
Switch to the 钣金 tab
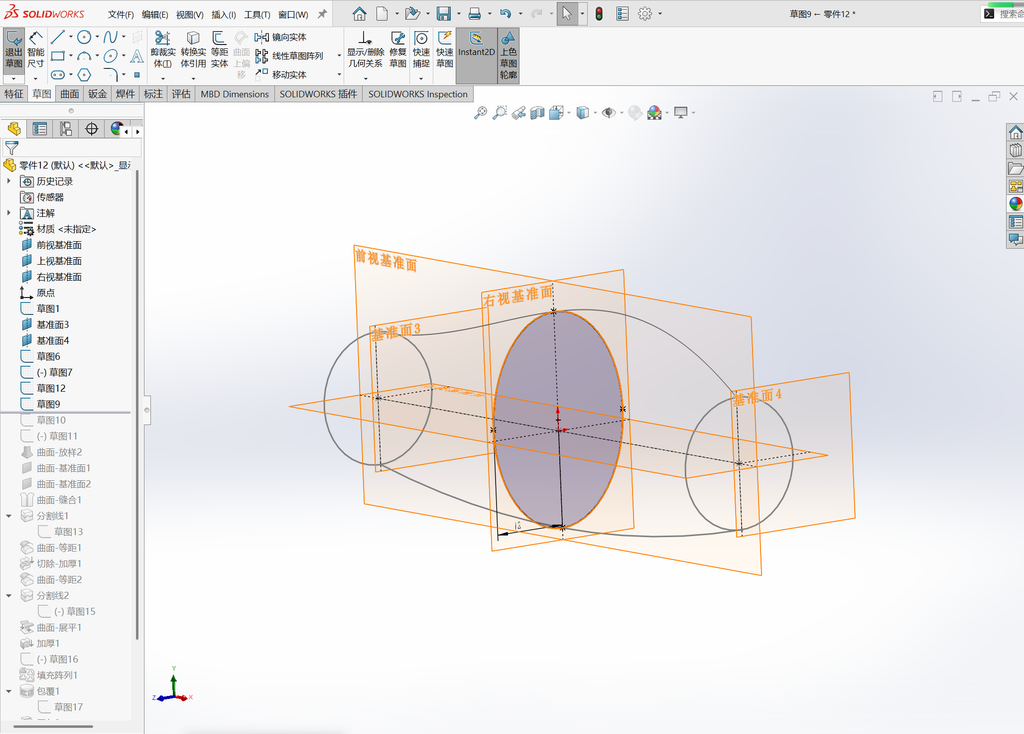tap(97, 94)
